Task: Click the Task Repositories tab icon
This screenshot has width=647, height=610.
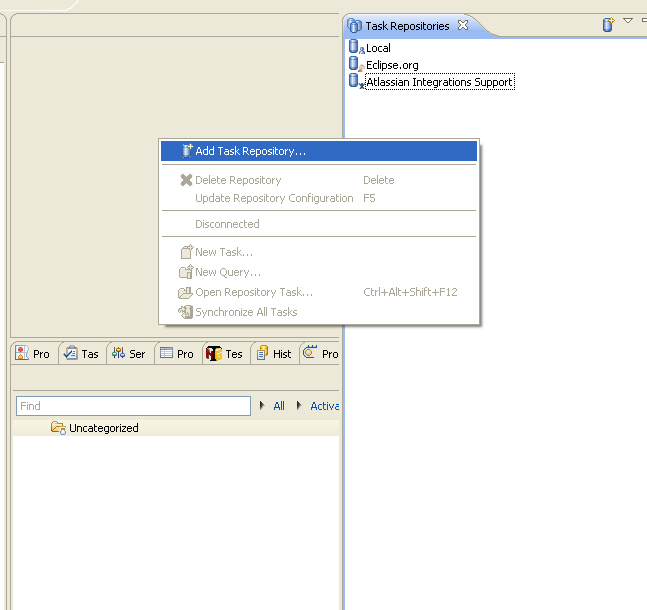Action: [x=354, y=26]
